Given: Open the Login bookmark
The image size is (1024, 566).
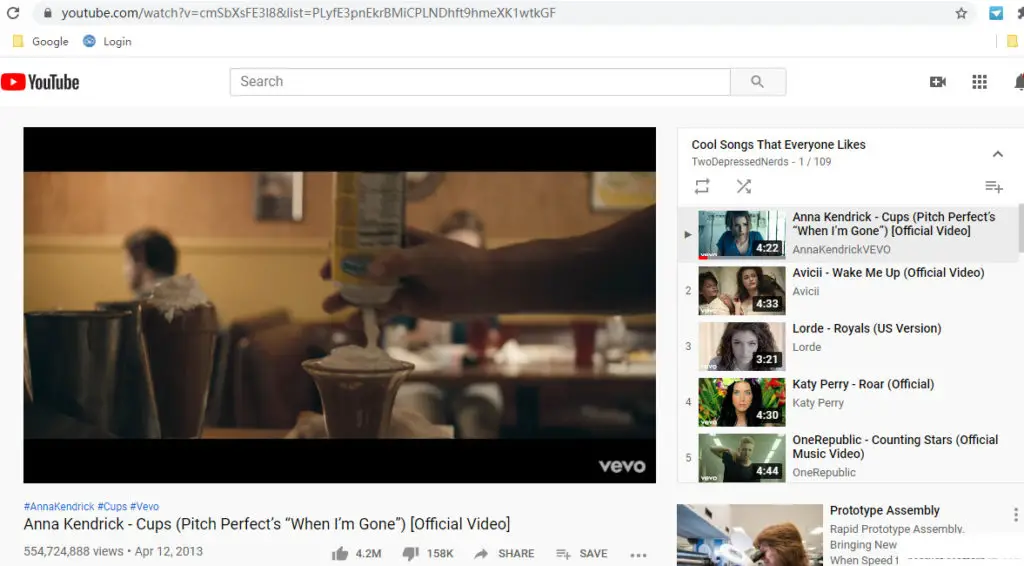Looking at the screenshot, I should point(107,41).
